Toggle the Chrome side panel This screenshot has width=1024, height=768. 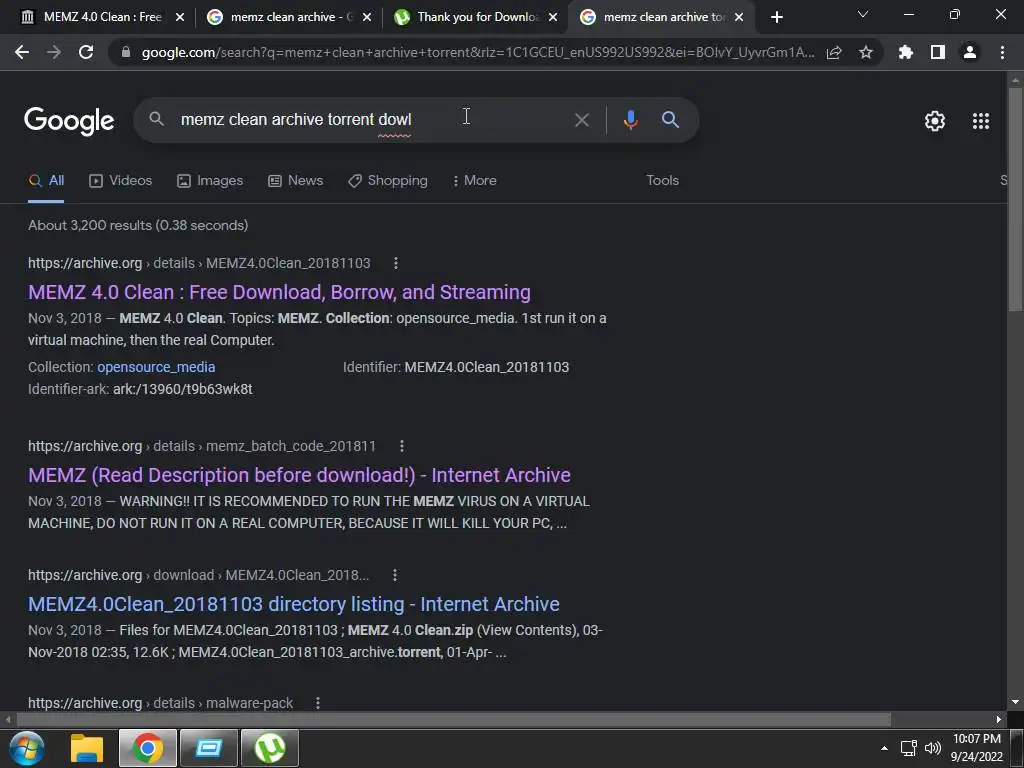click(x=938, y=52)
